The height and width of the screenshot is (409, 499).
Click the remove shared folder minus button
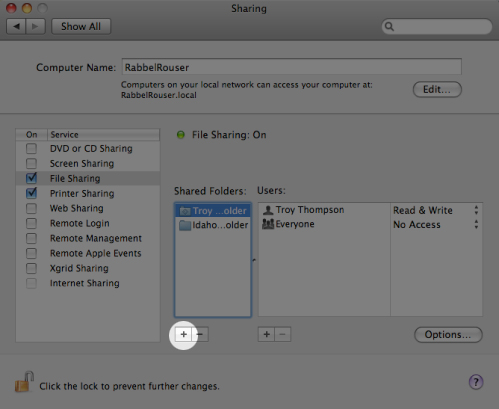200,334
